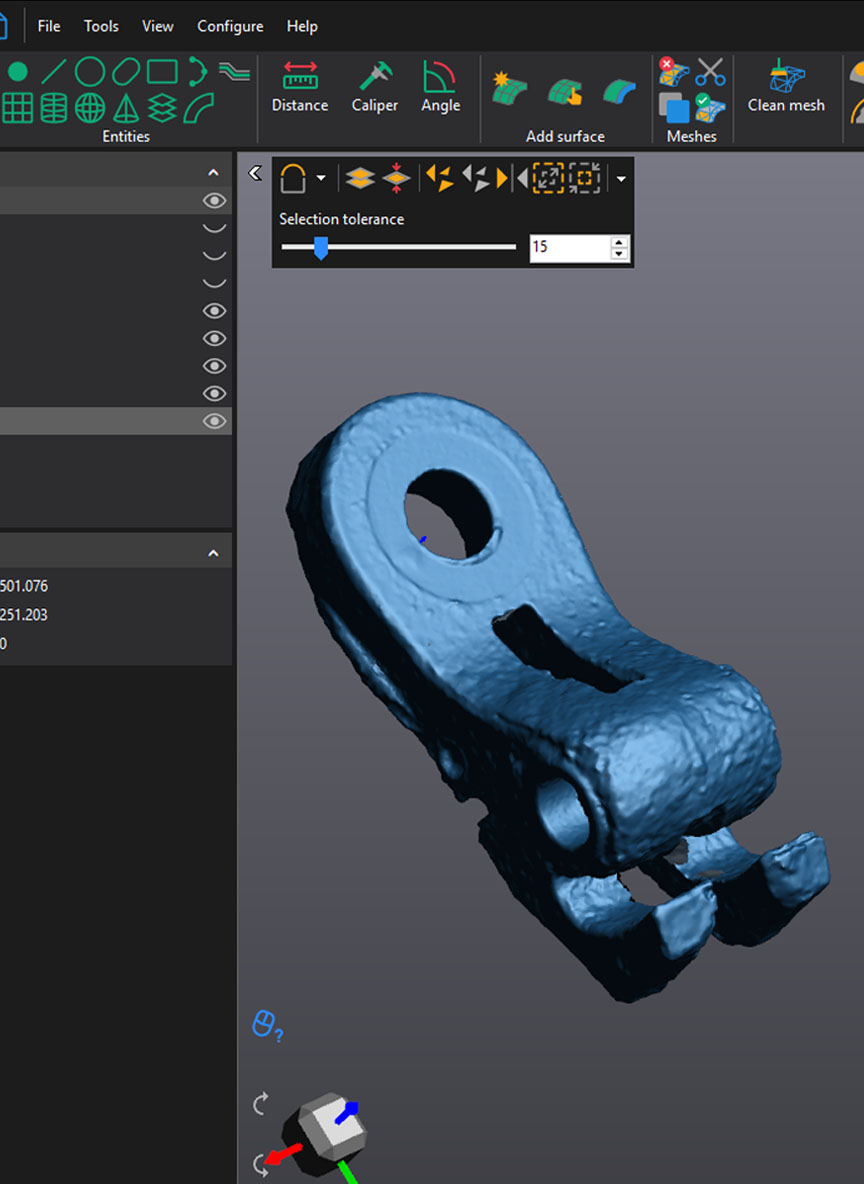Open the selection shape dropdown arrow

[321, 179]
